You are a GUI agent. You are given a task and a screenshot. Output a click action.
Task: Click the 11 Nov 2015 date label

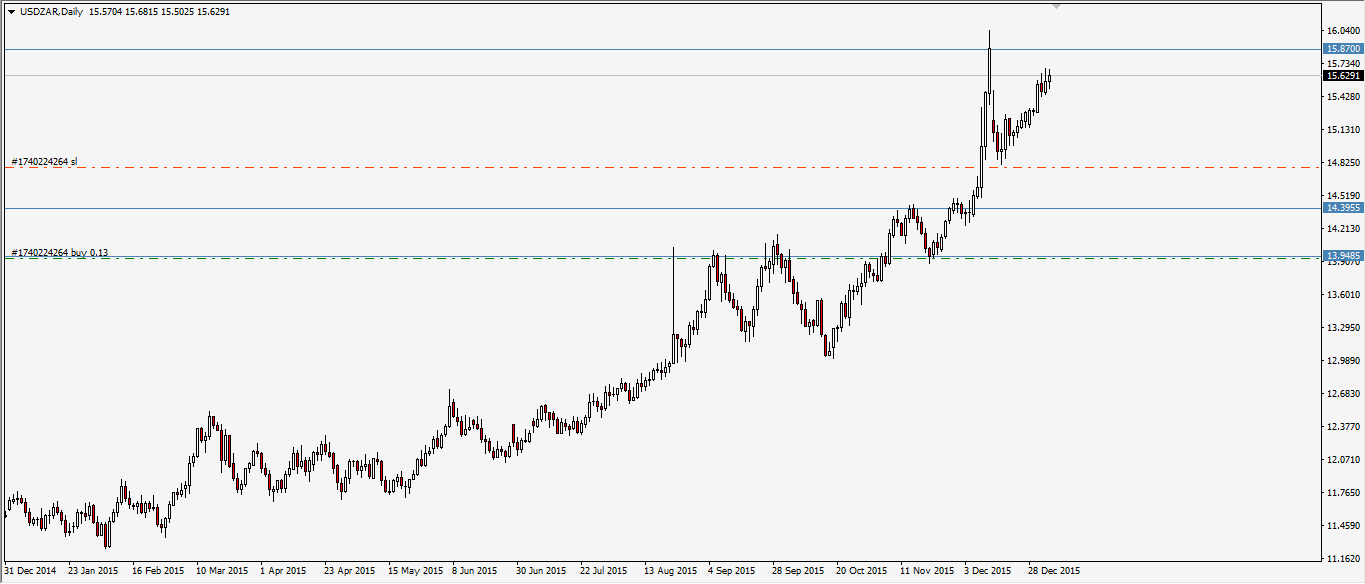(926, 571)
